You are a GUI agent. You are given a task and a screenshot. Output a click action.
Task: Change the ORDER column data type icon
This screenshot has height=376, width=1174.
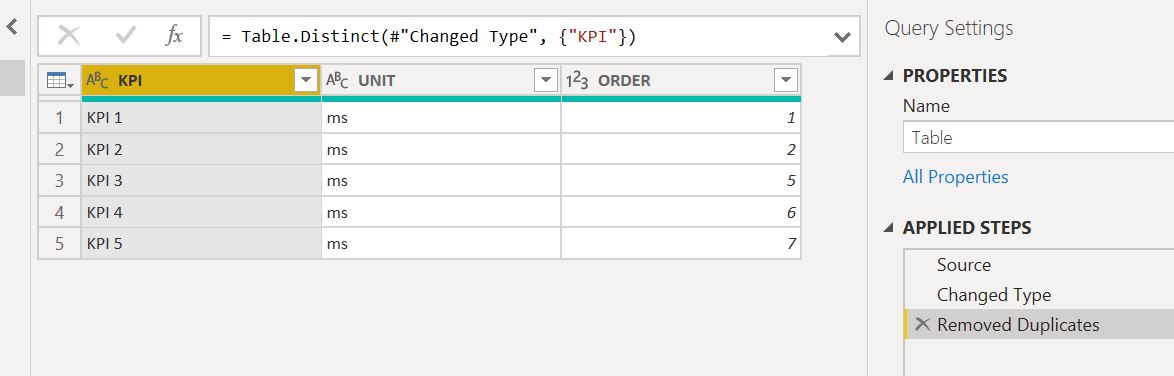click(577, 80)
